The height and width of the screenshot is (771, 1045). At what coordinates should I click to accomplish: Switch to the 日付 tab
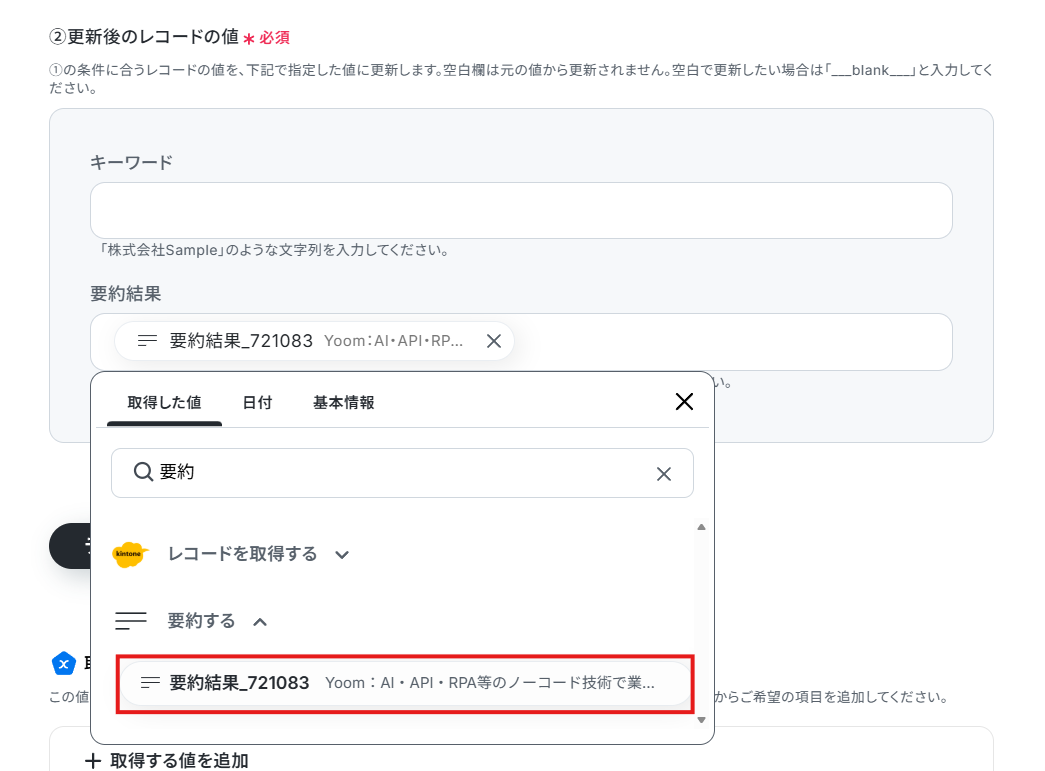[257, 402]
